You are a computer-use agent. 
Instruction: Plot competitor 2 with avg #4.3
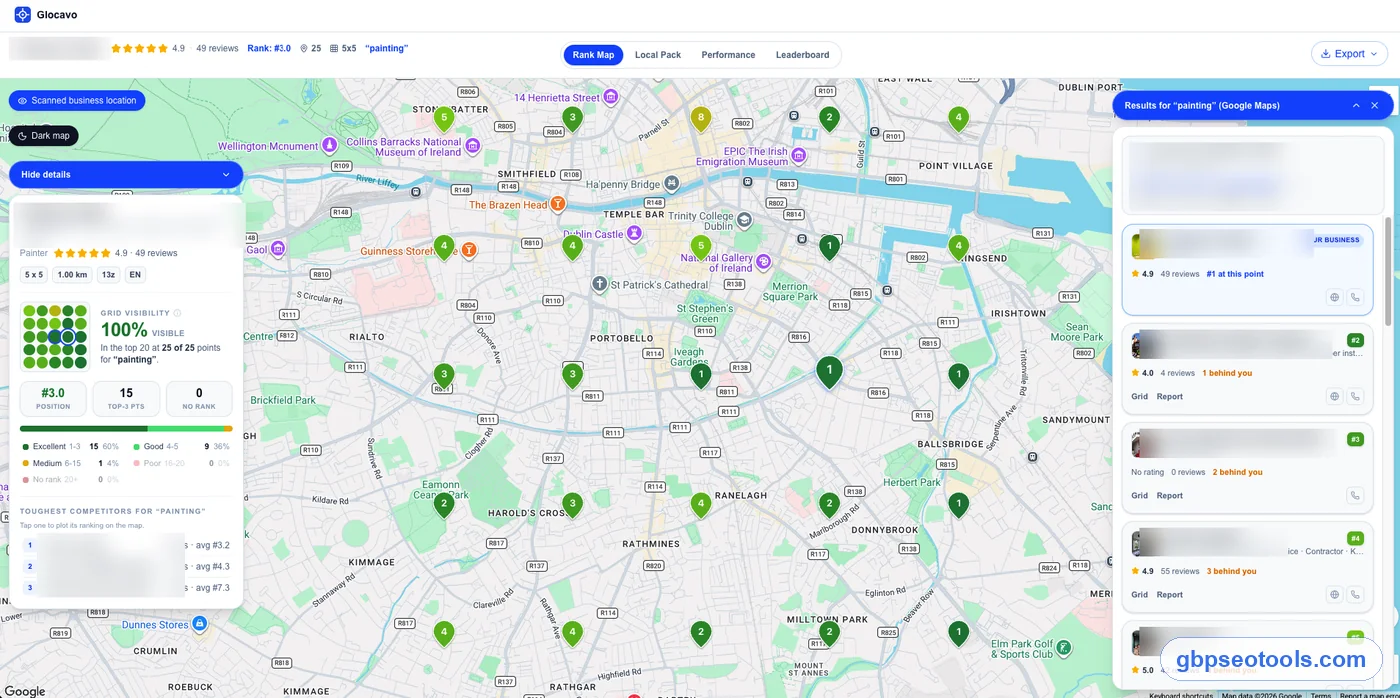click(x=126, y=567)
